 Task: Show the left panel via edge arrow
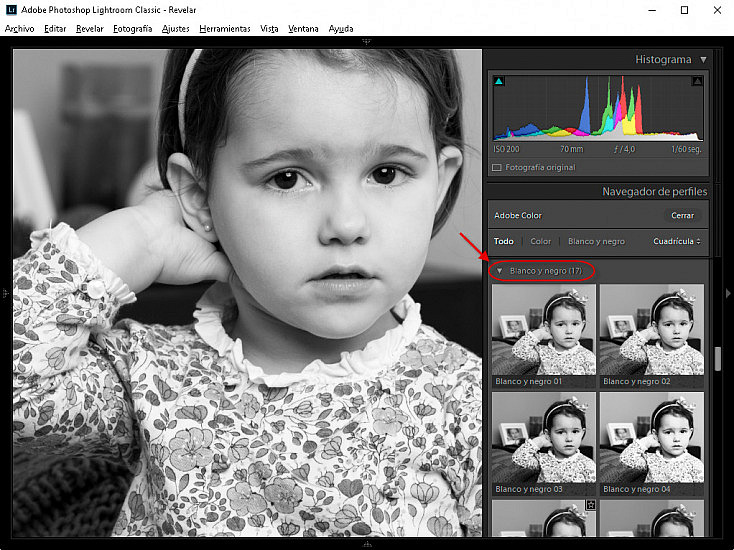pyautogui.click(x=5, y=293)
